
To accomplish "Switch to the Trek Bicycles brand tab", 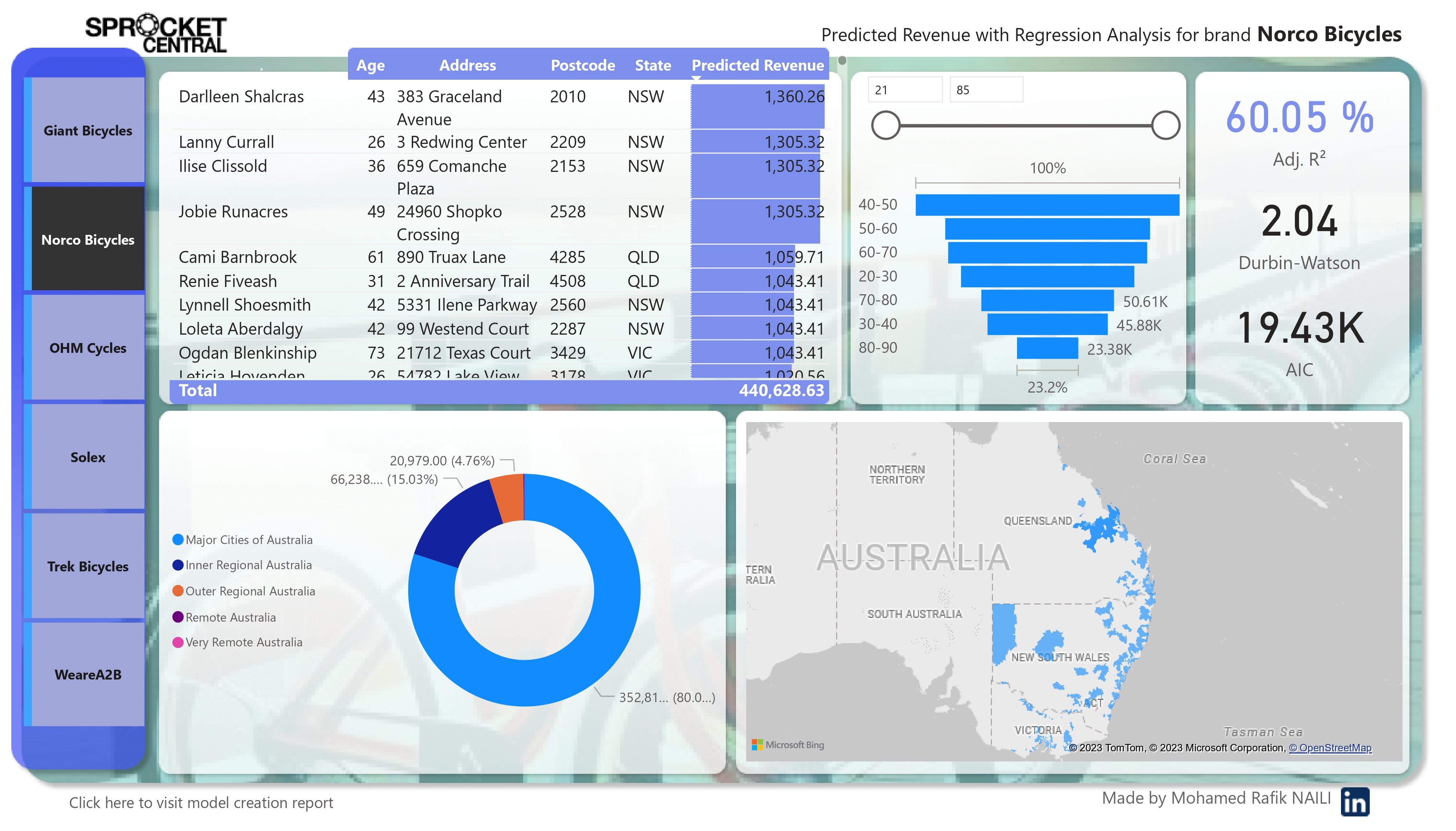I will click(x=88, y=566).
